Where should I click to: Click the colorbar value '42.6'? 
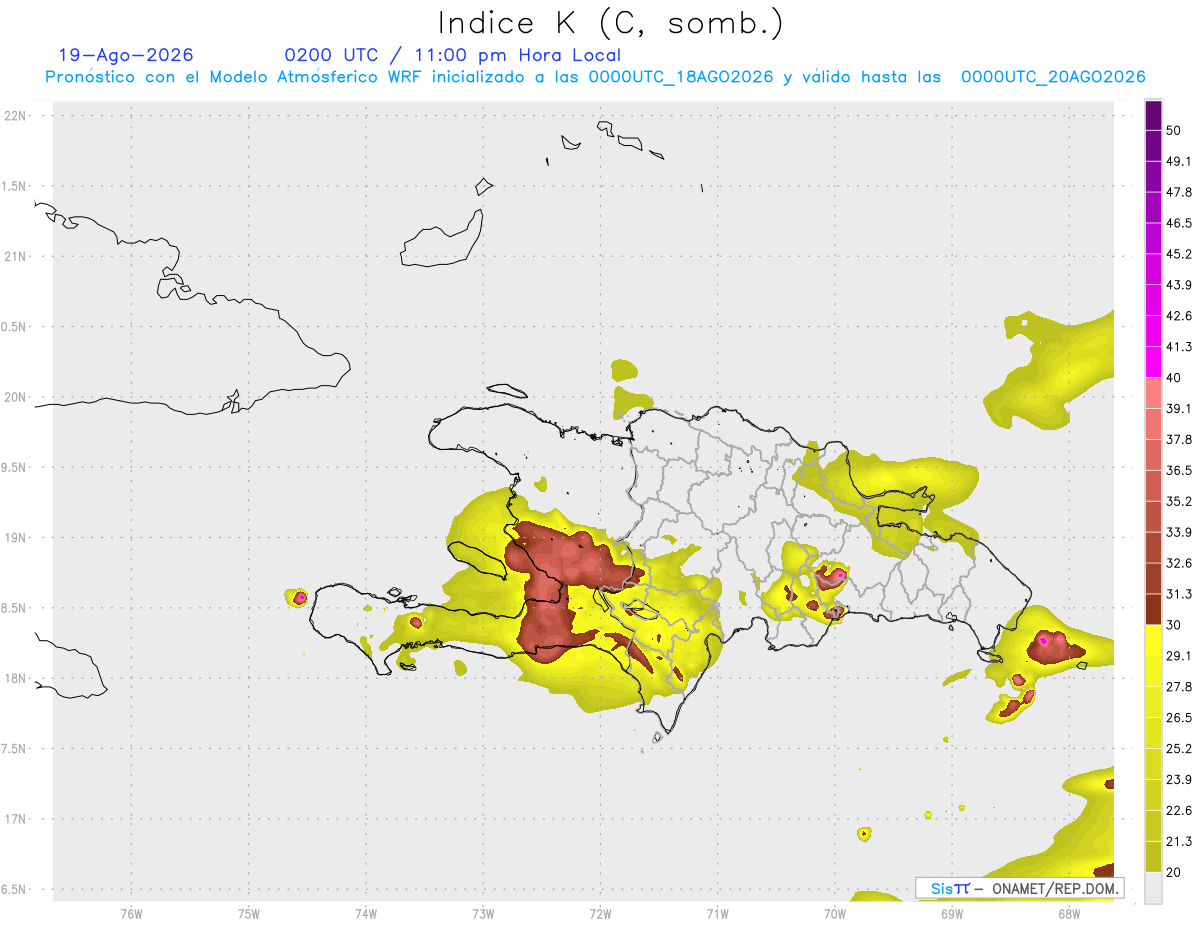1179,316
